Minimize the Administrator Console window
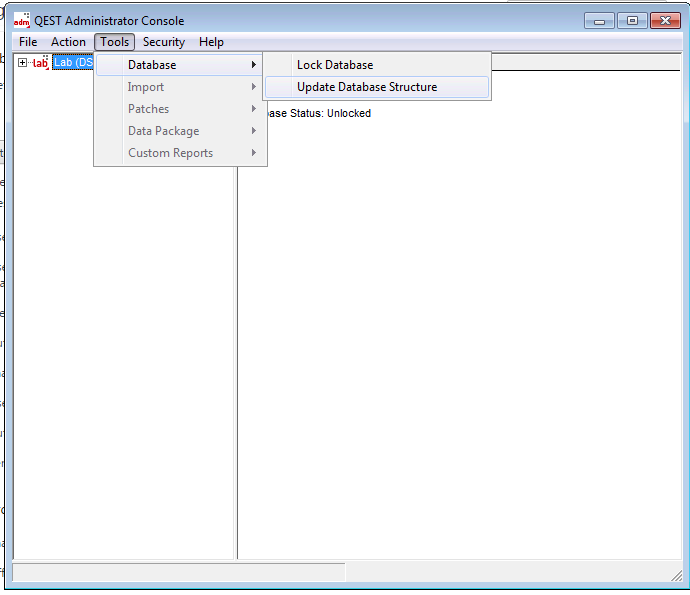The height and width of the screenshot is (595, 690). tap(599, 21)
